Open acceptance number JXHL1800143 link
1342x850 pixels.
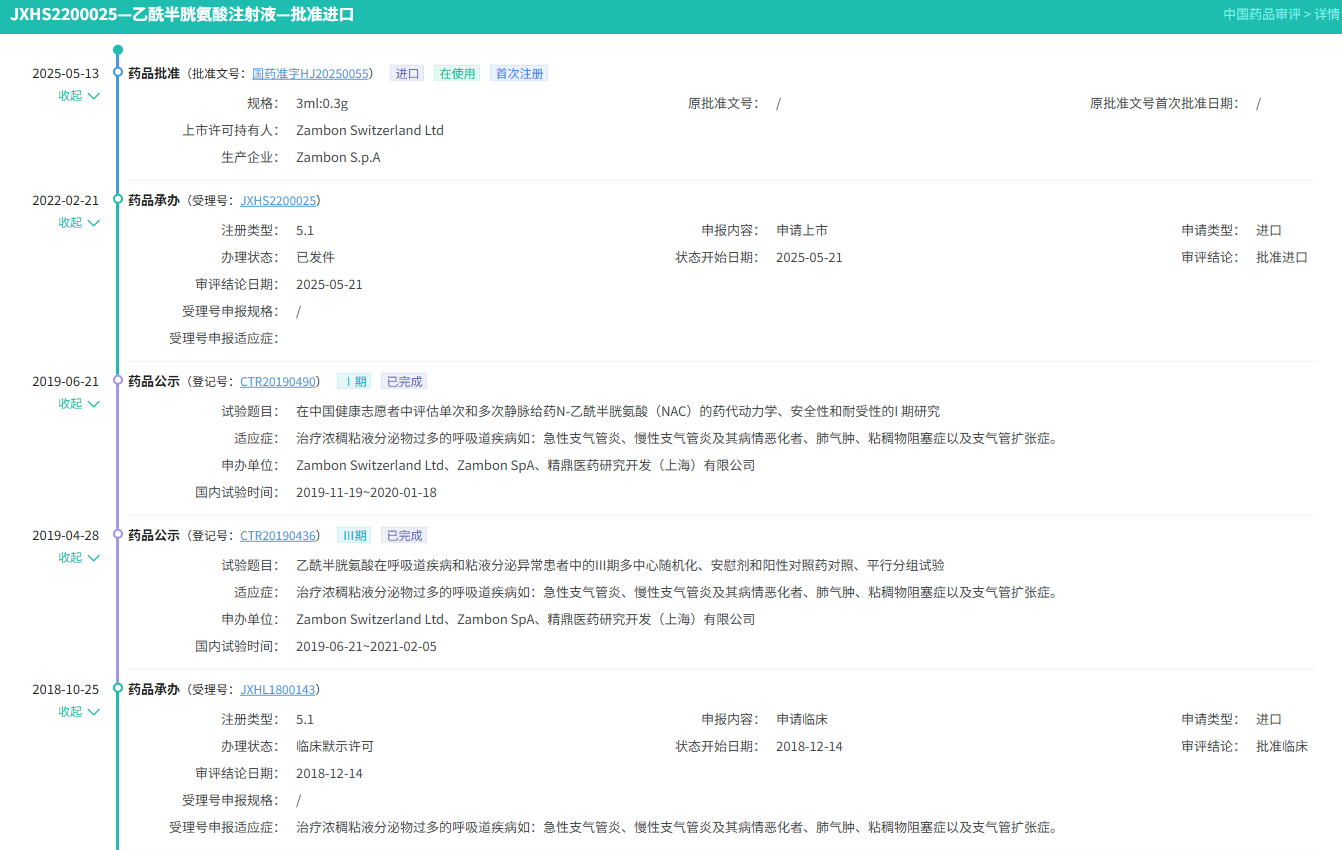coord(278,690)
